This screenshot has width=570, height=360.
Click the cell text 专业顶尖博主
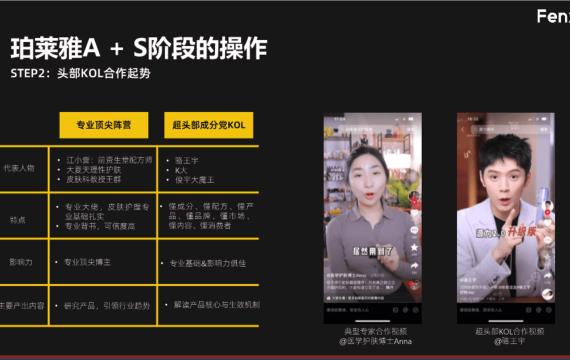(x=87, y=262)
